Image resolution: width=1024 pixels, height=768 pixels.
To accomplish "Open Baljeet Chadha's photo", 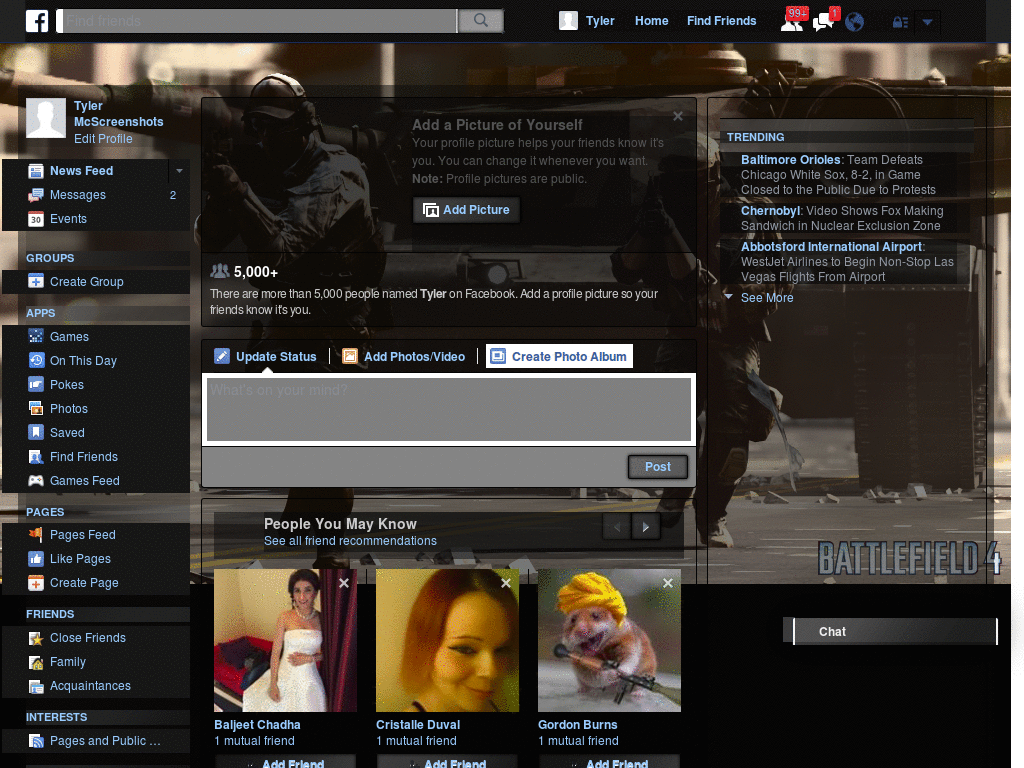I will 285,640.
